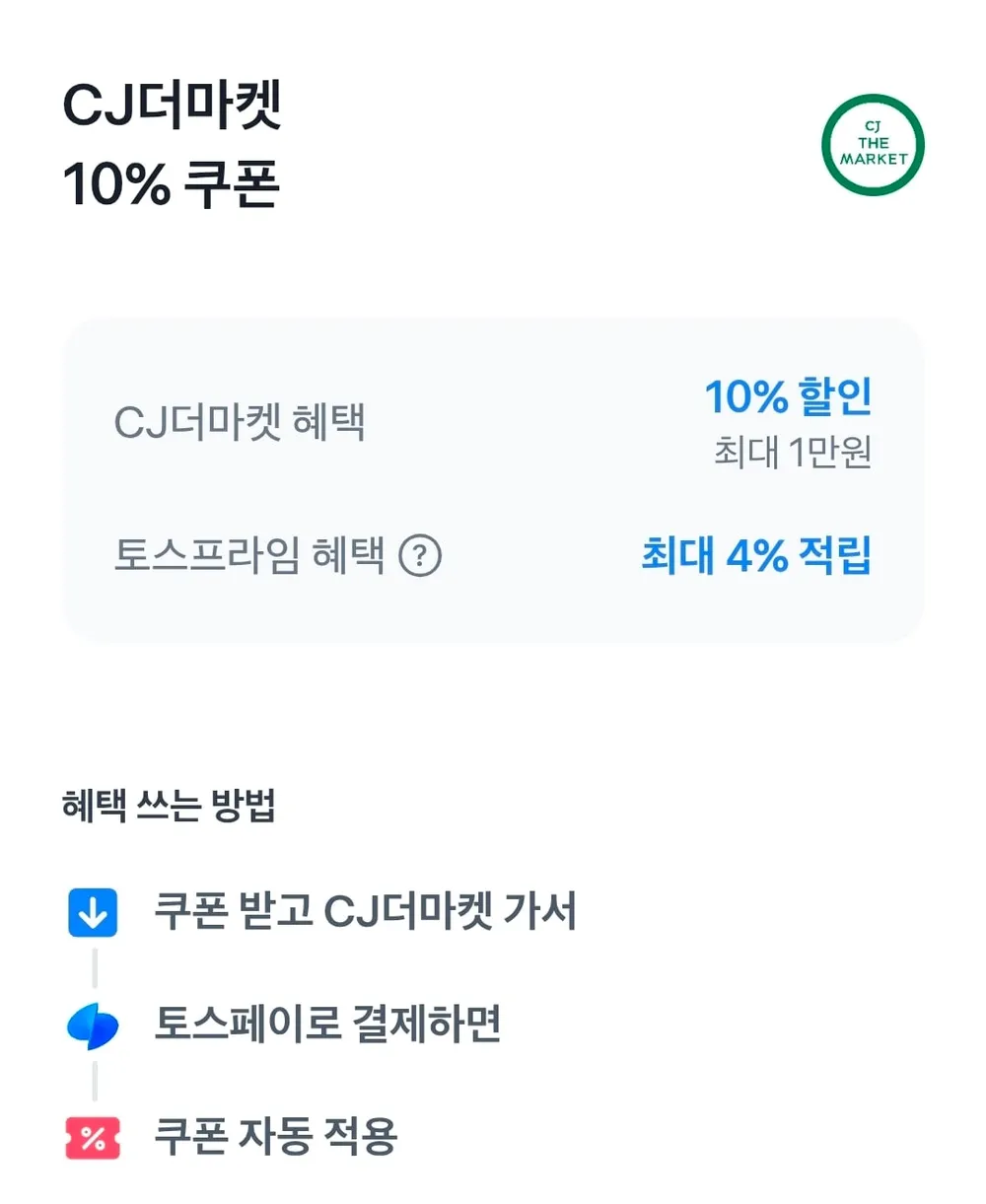The image size is (986, 1204).
Task: Tap the 최대 1만원 limit text
Action: click(x=793, y=453)
